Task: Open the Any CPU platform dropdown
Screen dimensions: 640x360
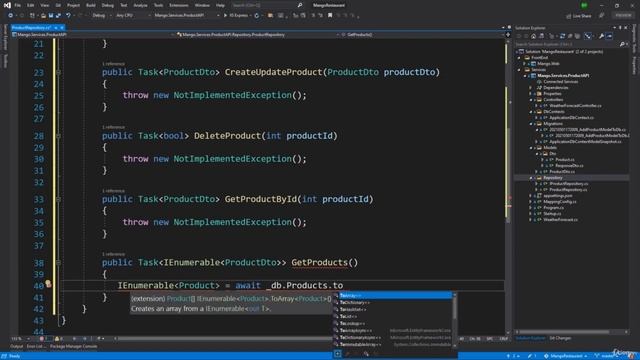Action: [x=133, y=16]
